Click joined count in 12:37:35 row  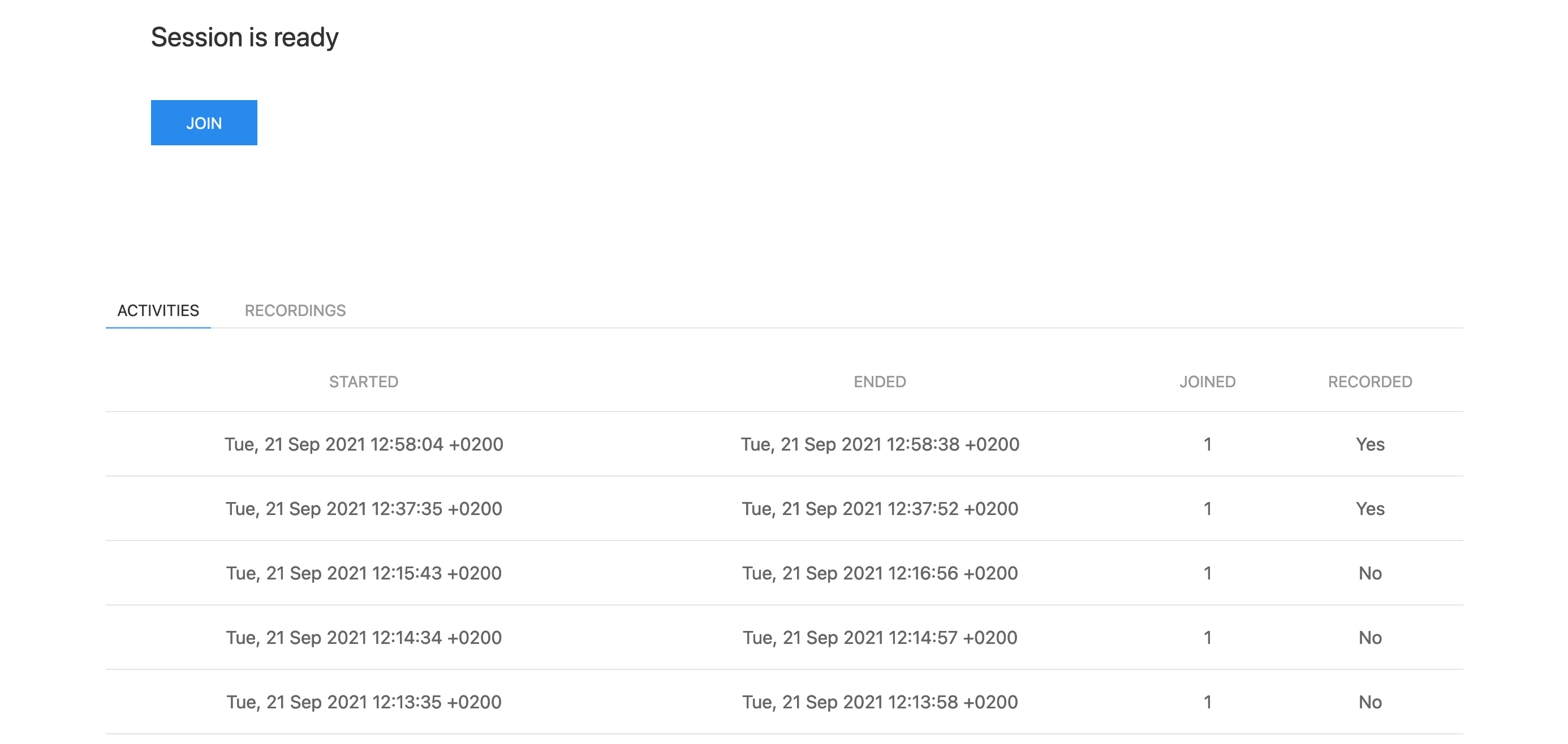1208,509
